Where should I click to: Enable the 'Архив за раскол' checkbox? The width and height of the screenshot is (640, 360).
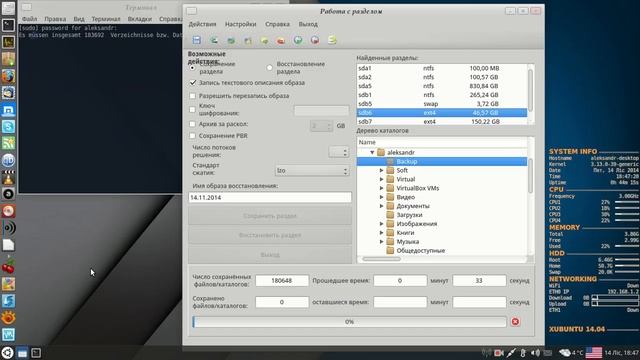click(193, 124)
